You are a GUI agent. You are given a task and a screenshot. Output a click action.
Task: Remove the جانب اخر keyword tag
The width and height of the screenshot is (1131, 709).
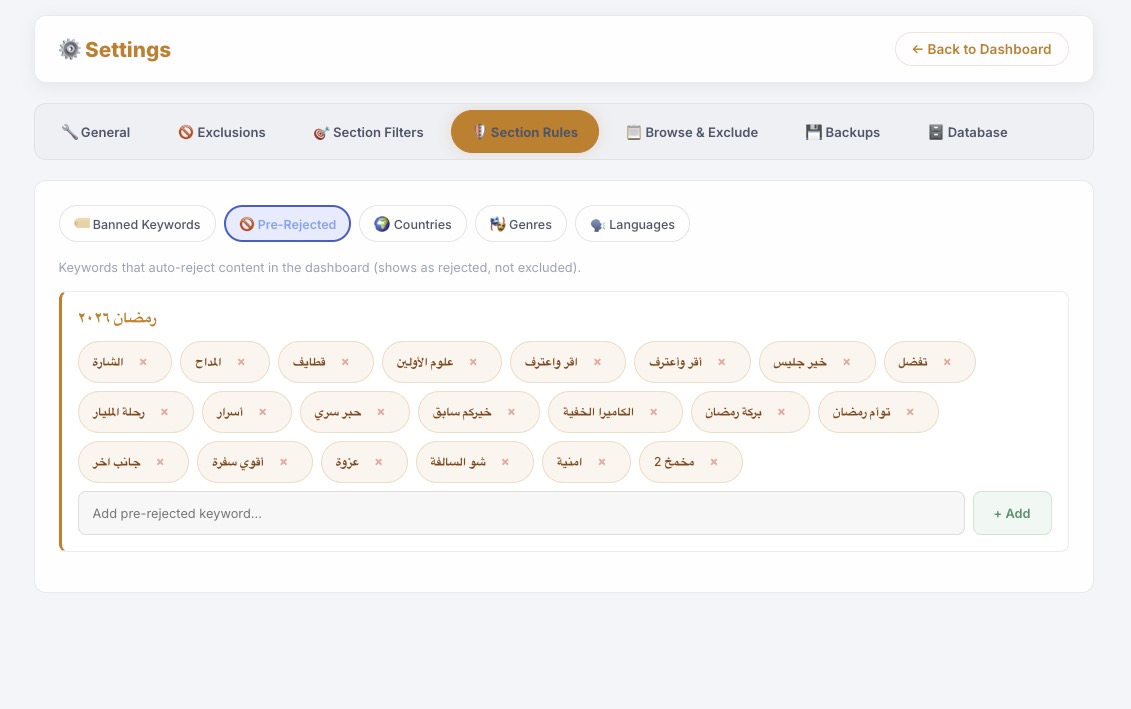(x=160, y=462)
